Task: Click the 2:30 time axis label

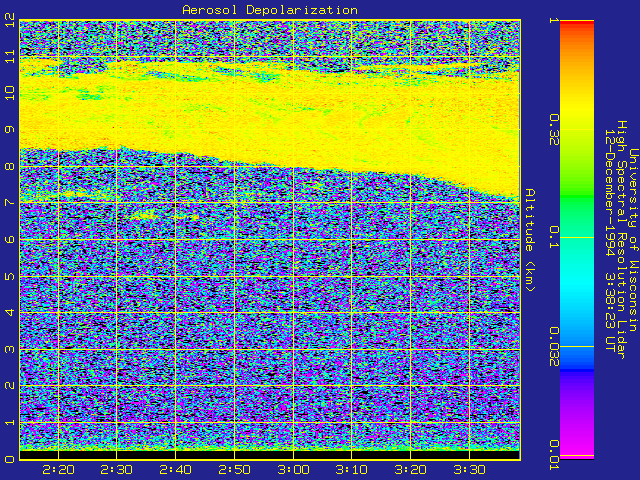Action: pos(117,470)
